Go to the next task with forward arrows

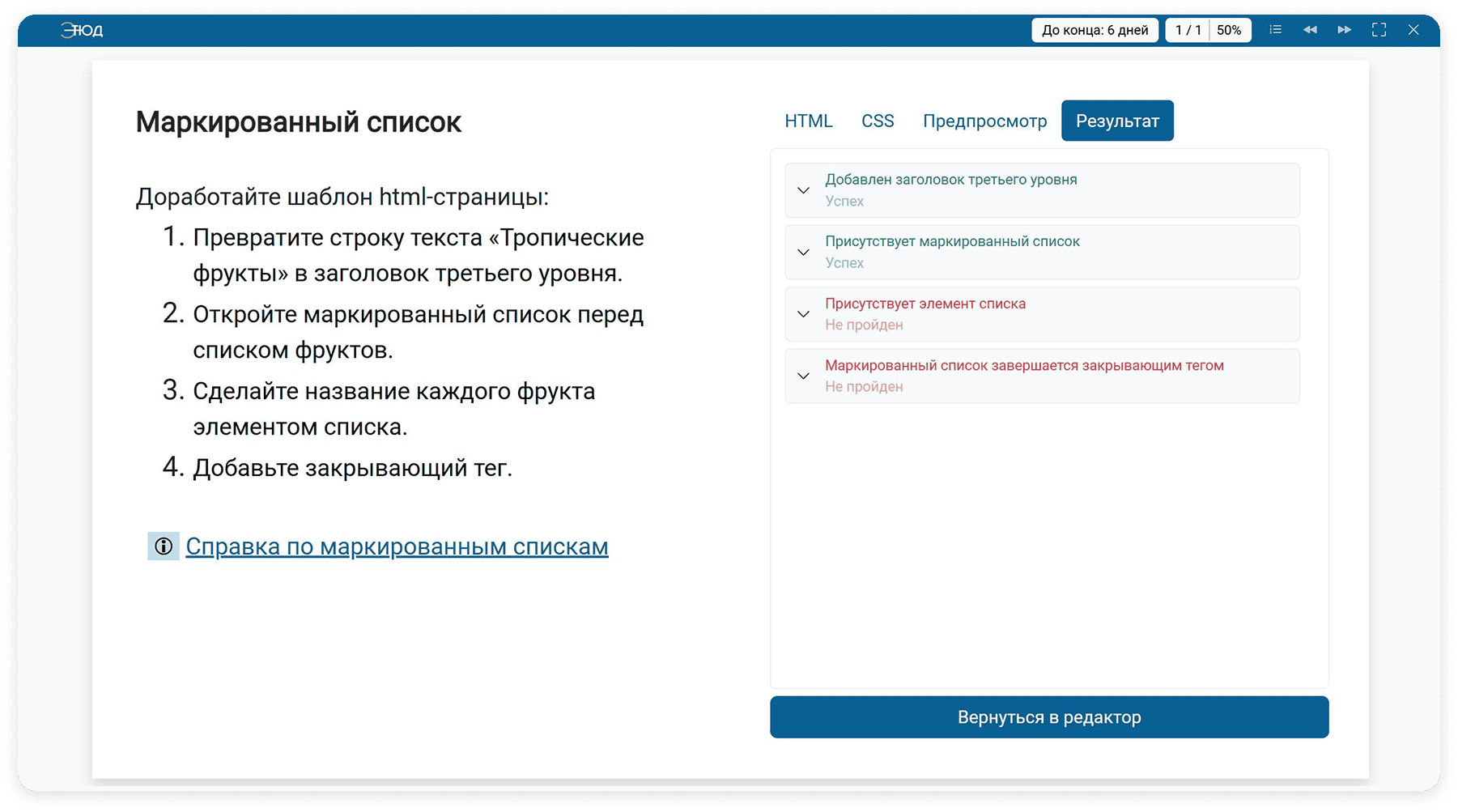1344,30
